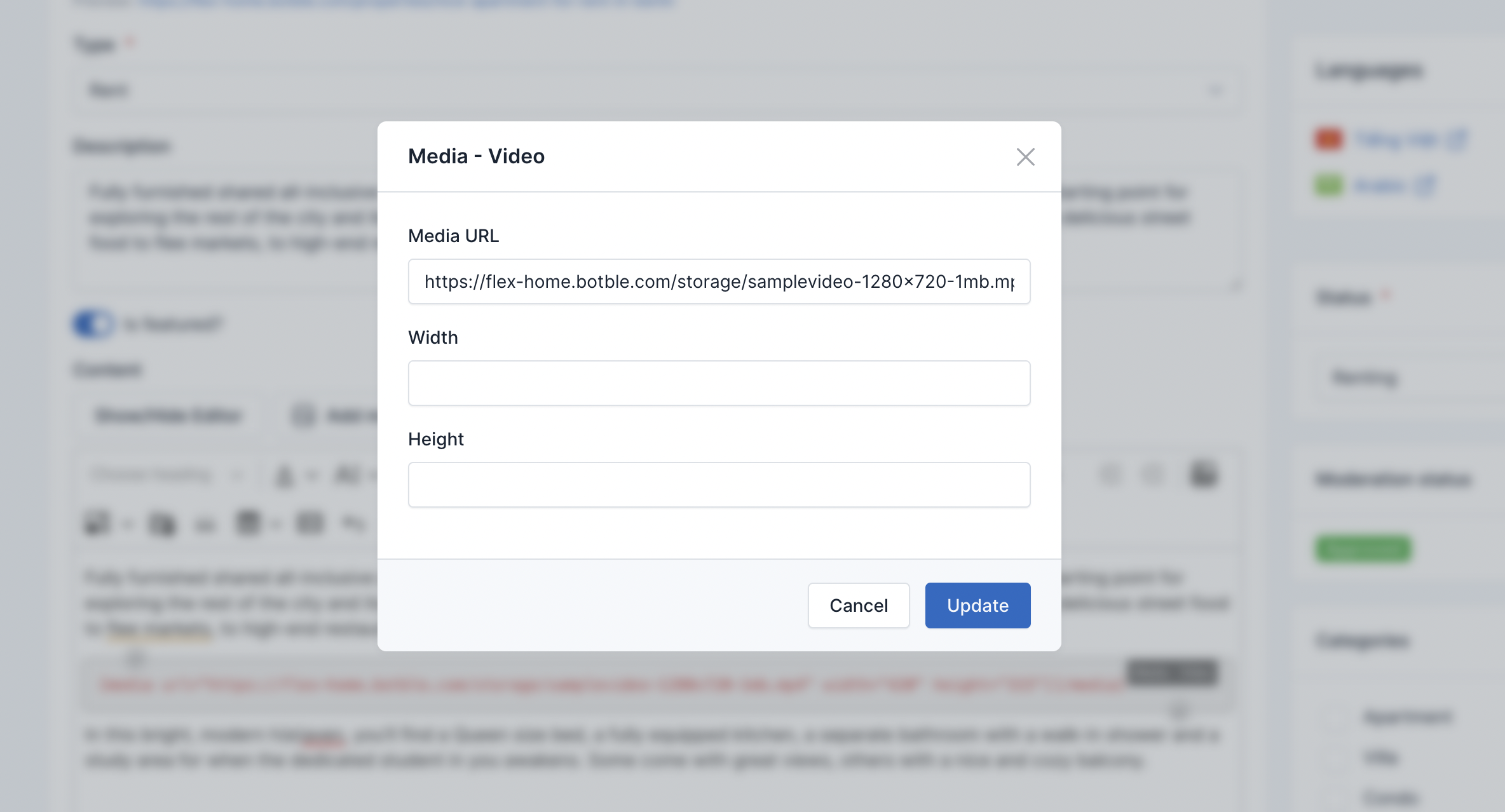The width and height of the screenshot is (1505, 812).
Task: Click the Add media icon button
Action: [x=304, y=416]
